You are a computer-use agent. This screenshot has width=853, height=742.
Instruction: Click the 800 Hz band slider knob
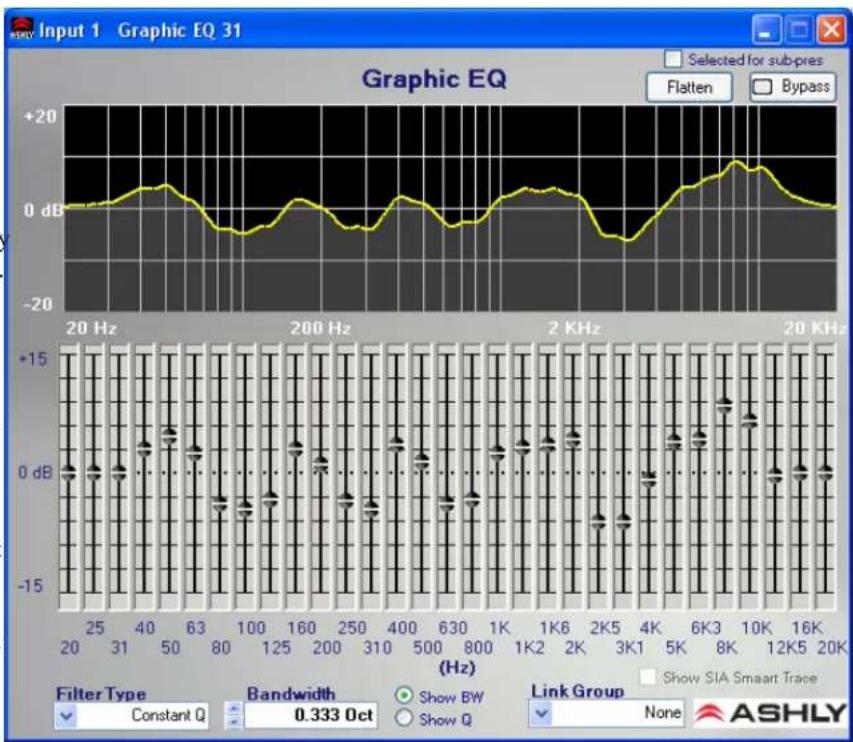[472, 499]
